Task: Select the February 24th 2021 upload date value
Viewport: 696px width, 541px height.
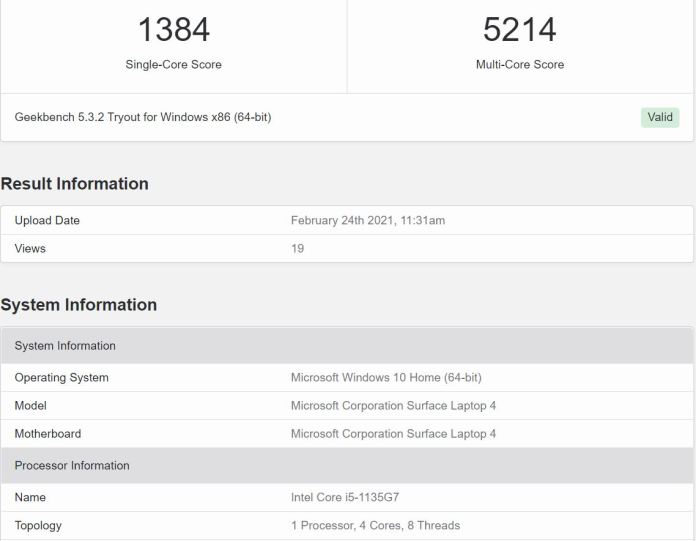Action: (368, 221)
